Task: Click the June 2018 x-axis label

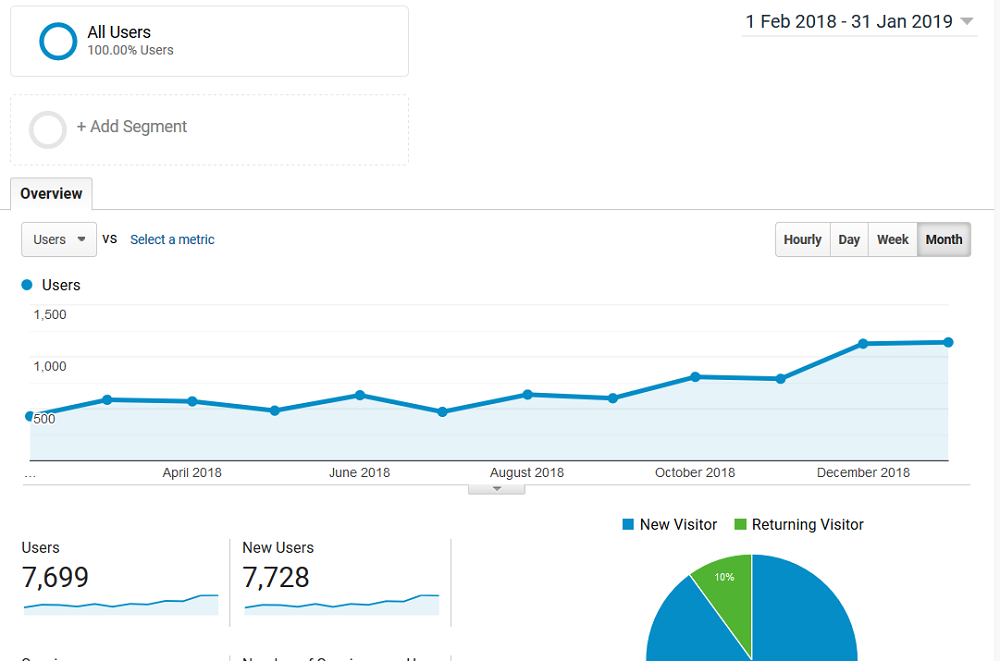Action: [x=360, y=473]
